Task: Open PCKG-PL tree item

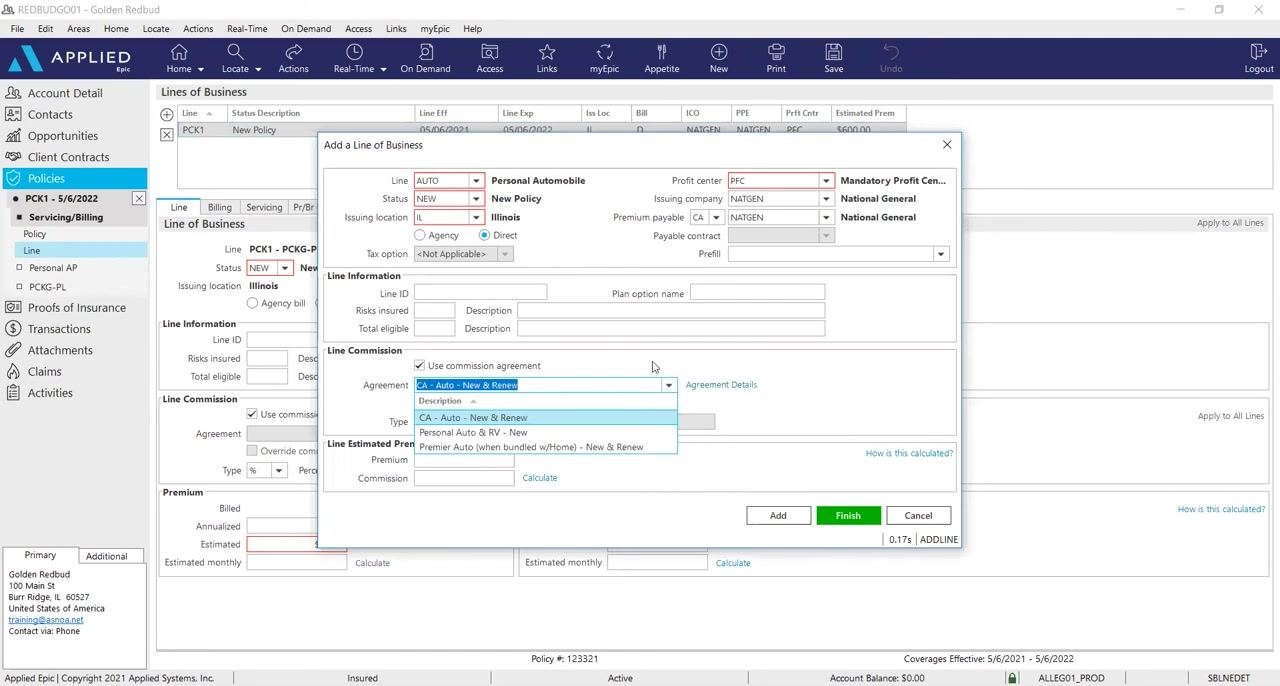Action: tap(47, 287)
